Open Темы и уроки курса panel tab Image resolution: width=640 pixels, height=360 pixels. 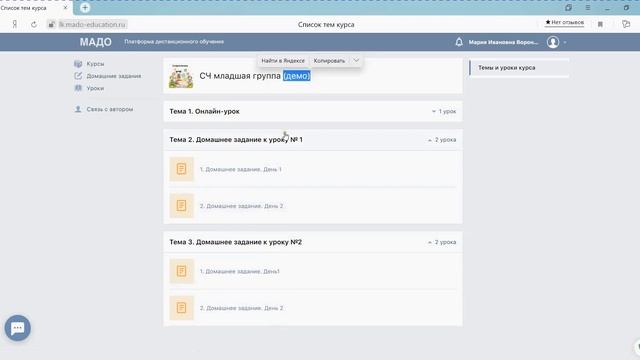point(519,68)
